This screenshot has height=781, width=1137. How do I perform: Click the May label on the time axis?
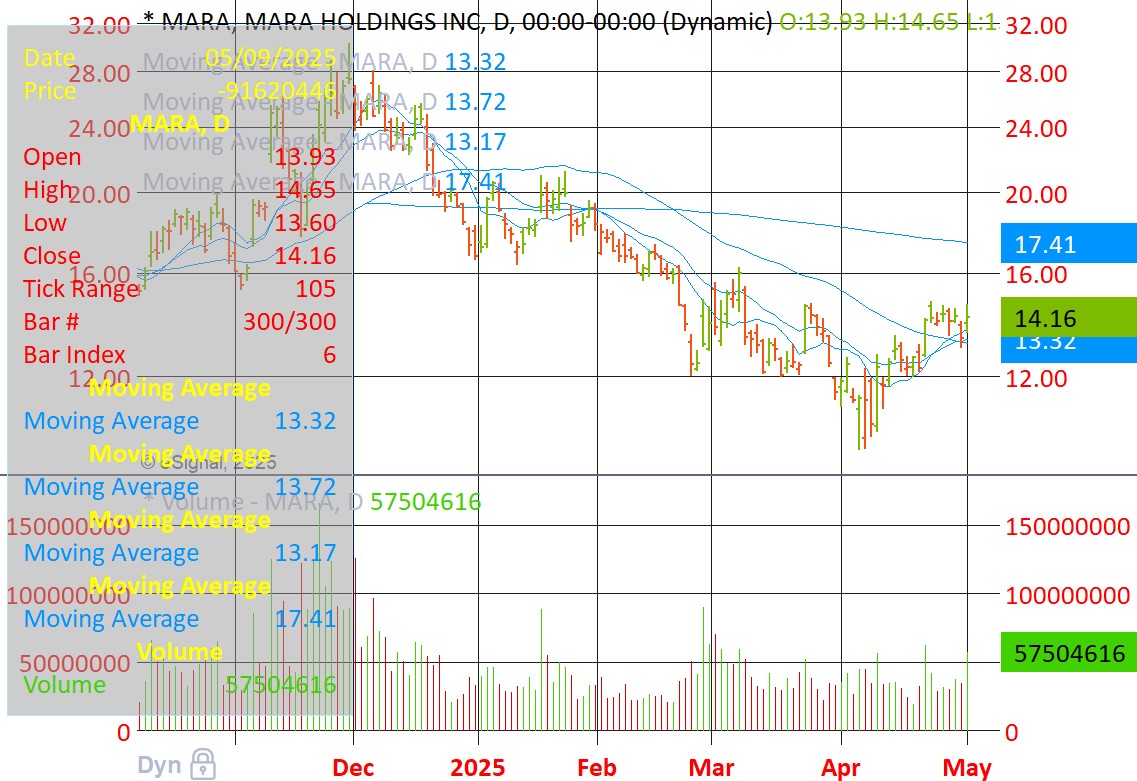pyautogui.click(x=967, y=767)
